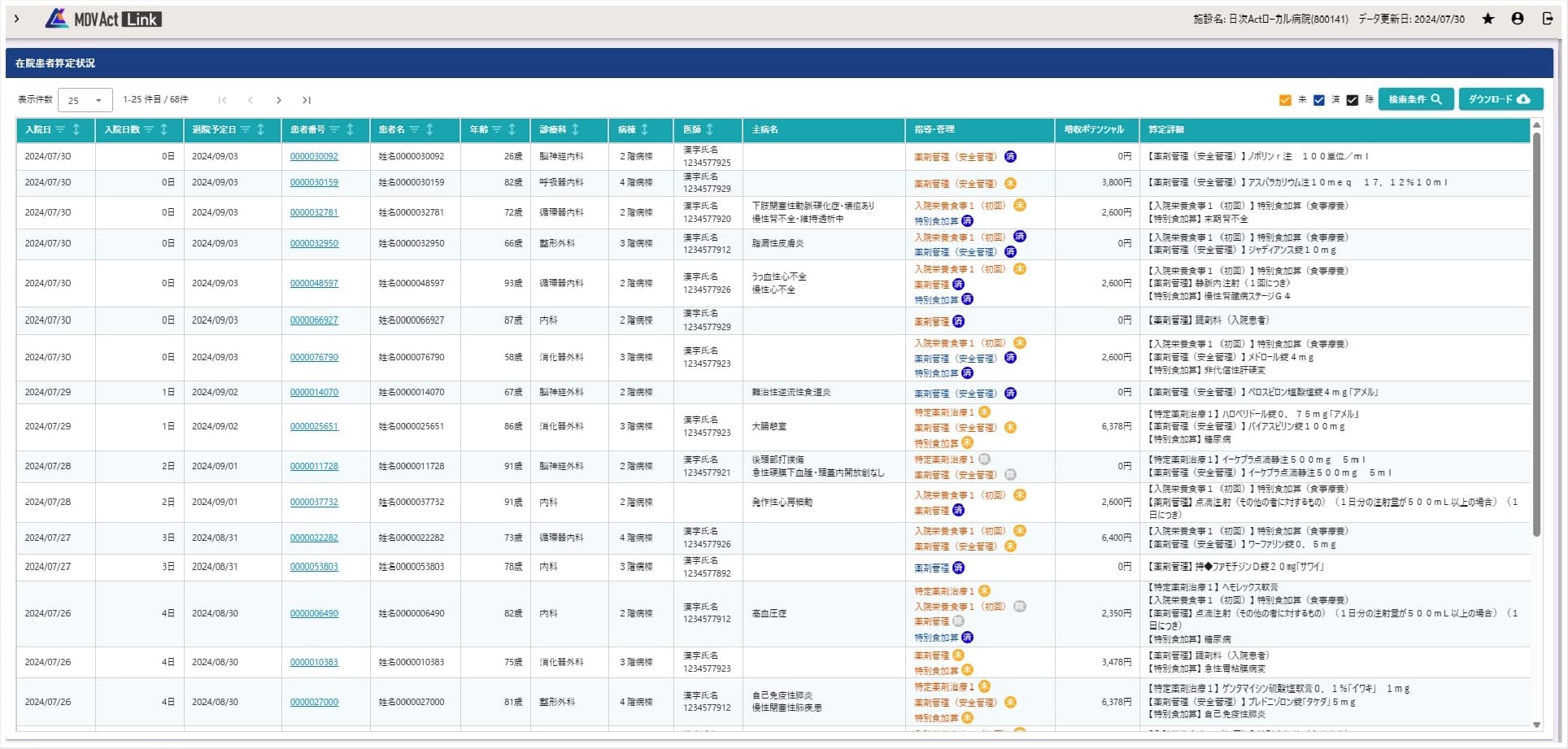The image size is (1568, 749).
Task: Open the user account profile icon
Action: click(1517, 19)
